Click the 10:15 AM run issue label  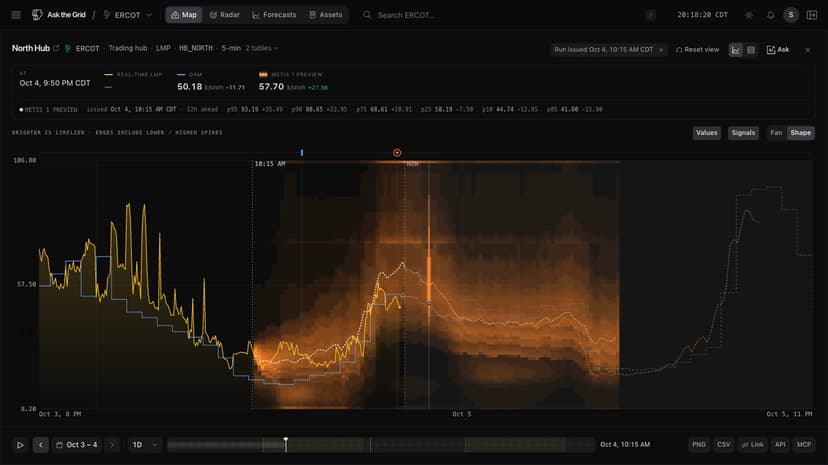point(270,164)
